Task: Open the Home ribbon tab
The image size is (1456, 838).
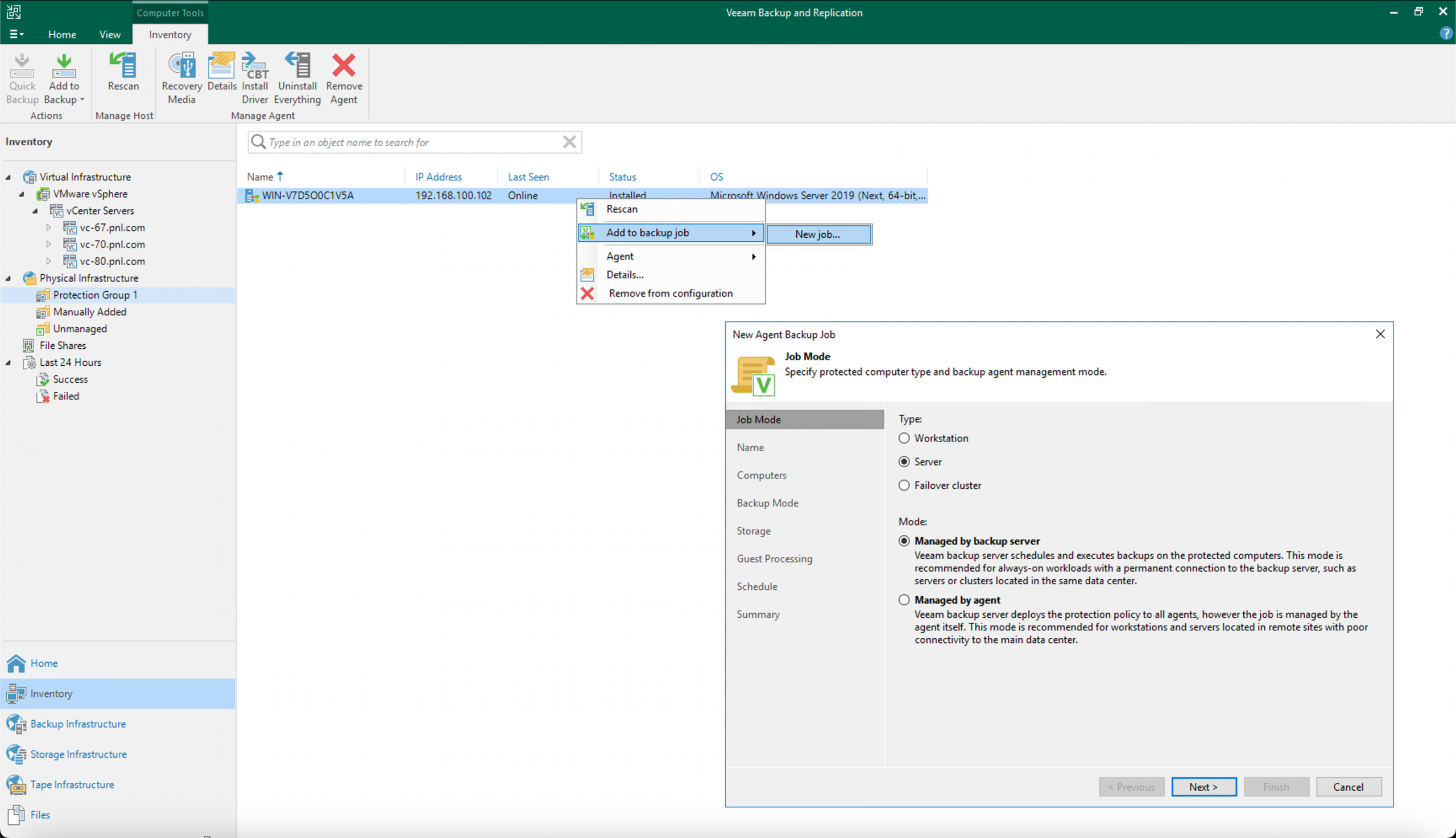Action: coord(62,35)
